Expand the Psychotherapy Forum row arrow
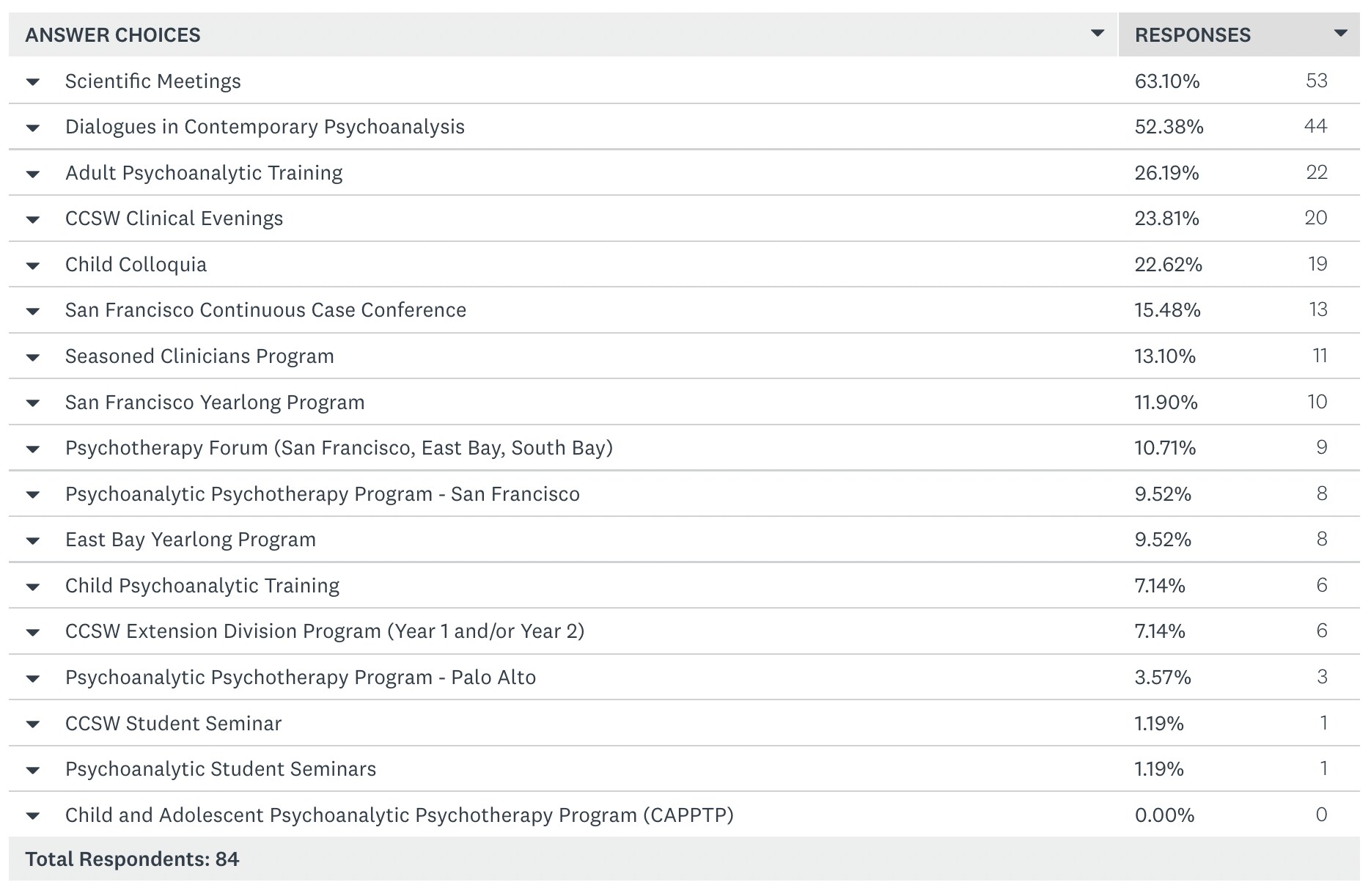The width and height of the screenshot is (1371, 896). point(33,449)
